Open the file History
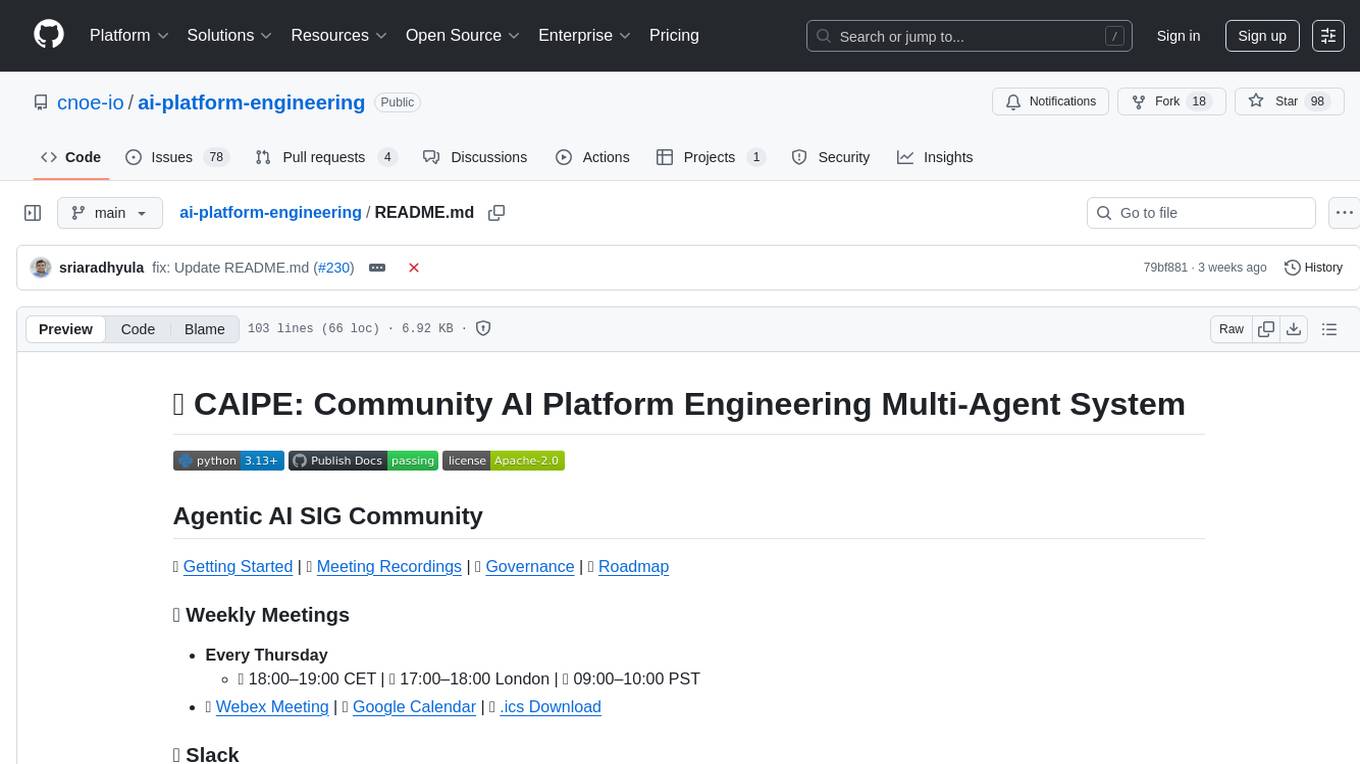 coord(1313,267)
